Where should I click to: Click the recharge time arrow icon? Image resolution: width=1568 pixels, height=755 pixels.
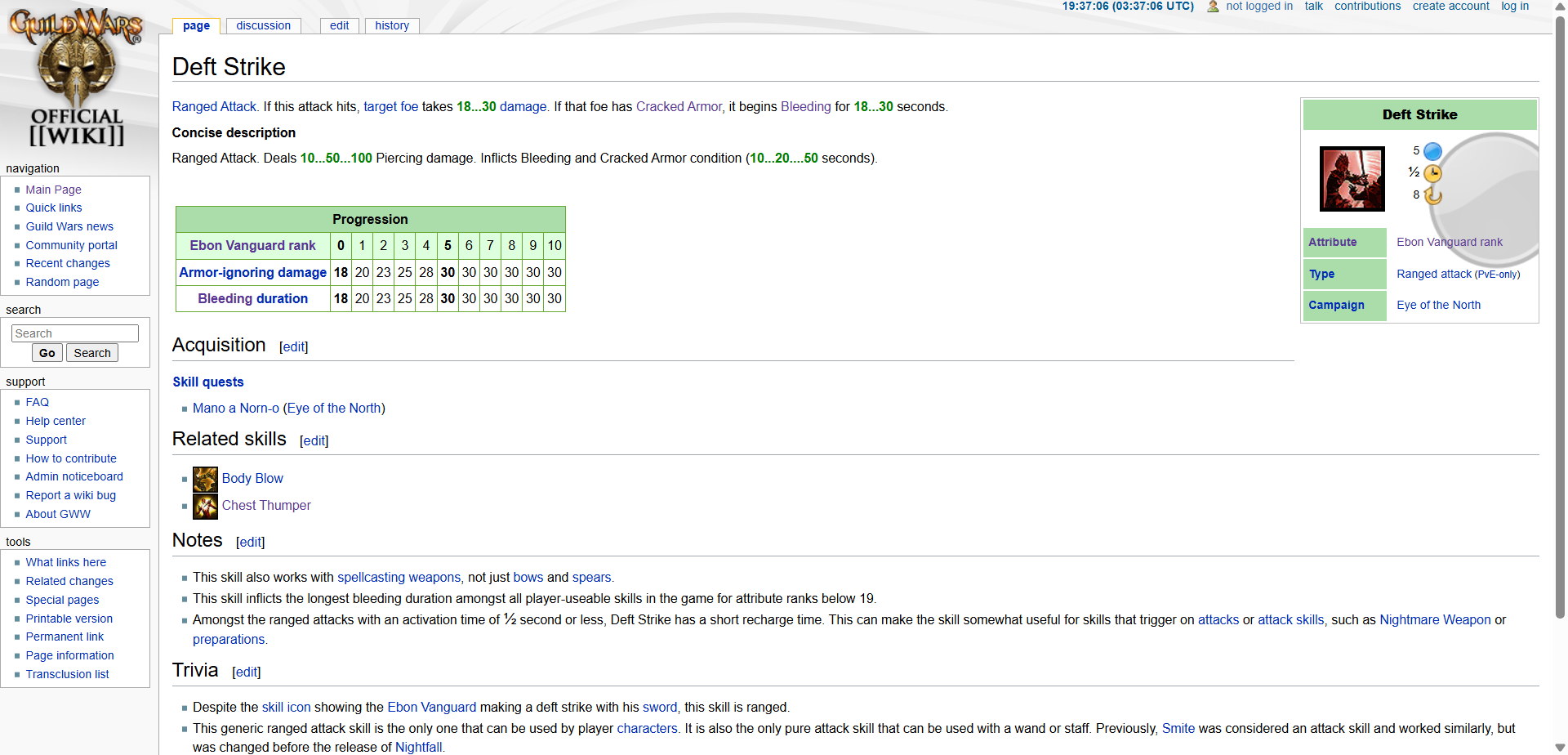[x=1432, y=195]
